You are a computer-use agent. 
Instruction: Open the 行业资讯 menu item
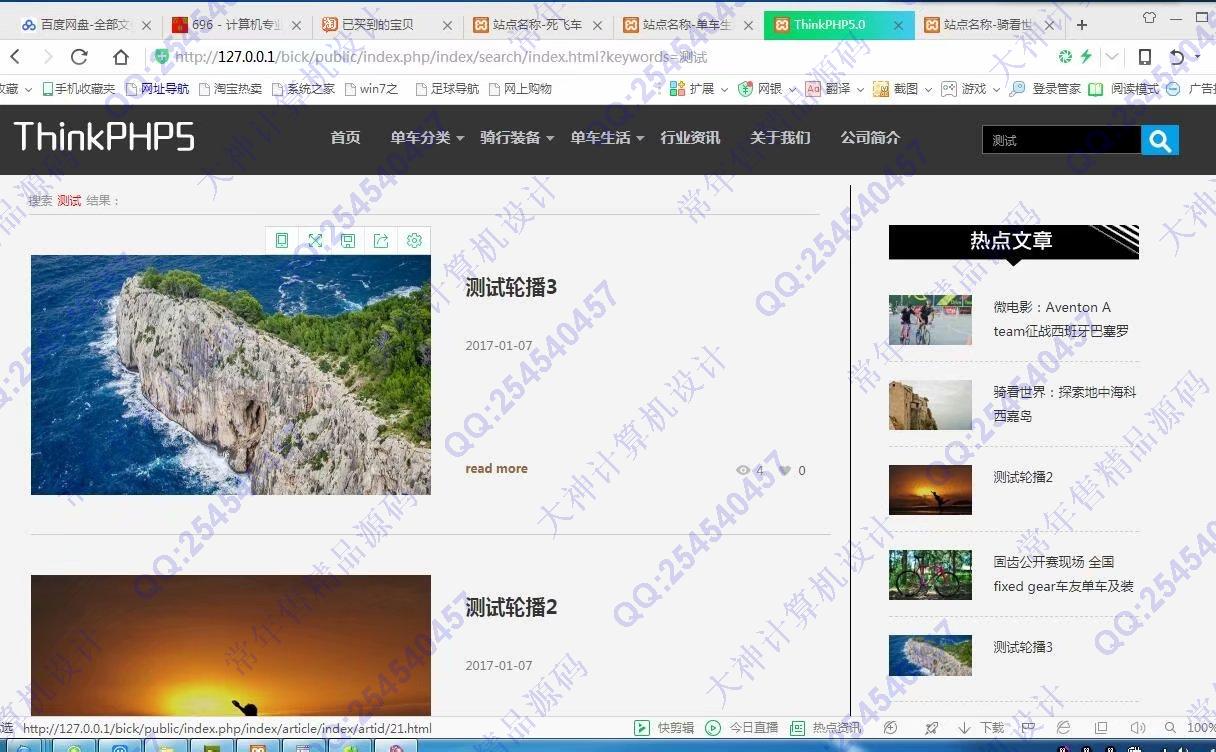(x=690, y=138)
